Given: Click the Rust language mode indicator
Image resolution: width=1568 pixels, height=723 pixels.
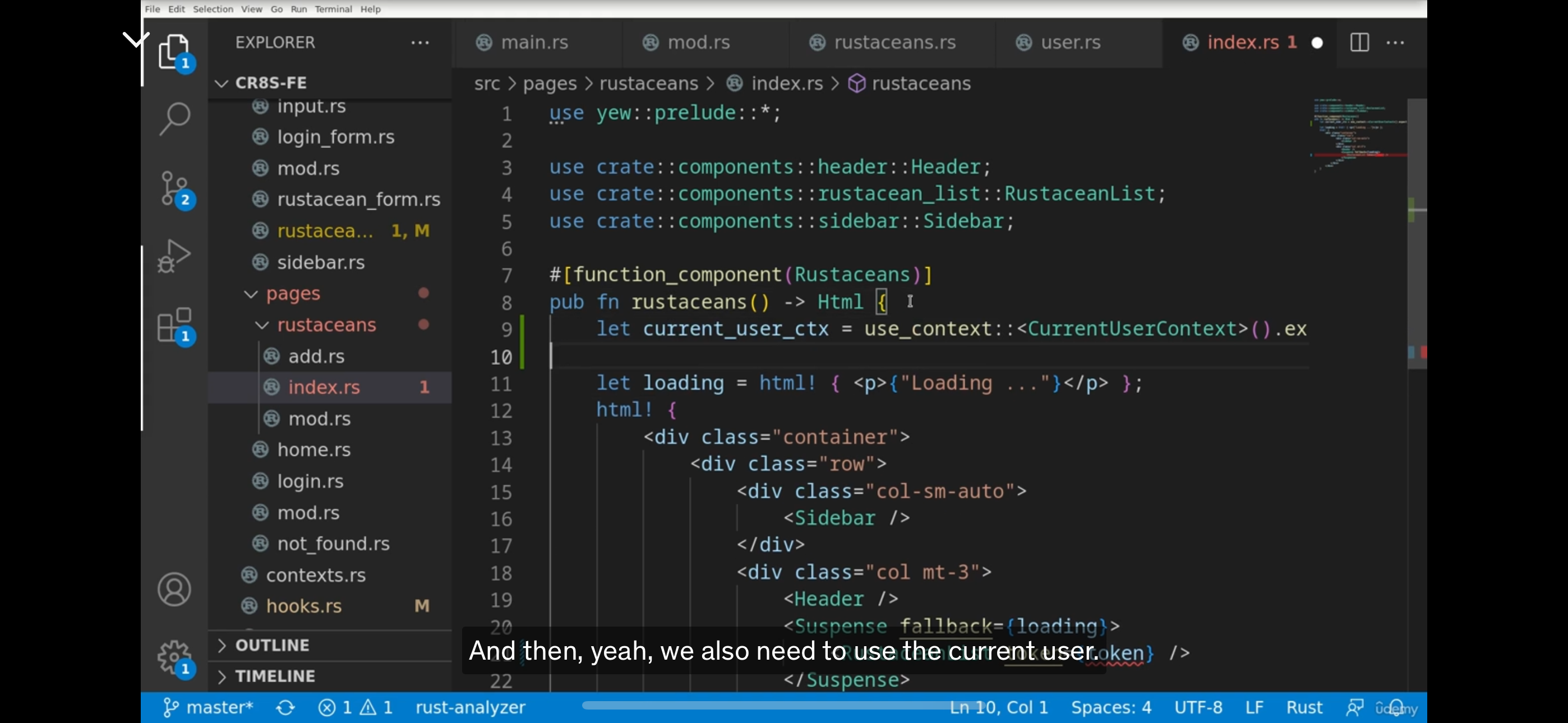Looking at the screenshot, I should (1303, 707).
